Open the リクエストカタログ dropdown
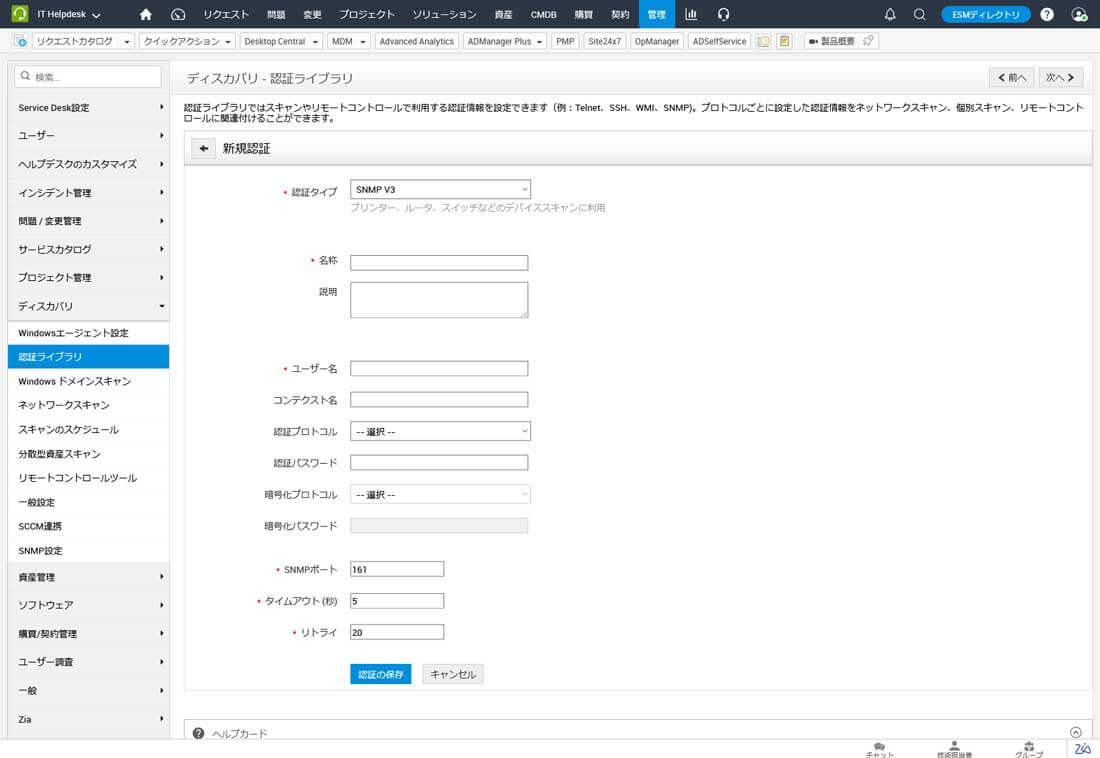Viewport: 1100px width, 758px height. [x=83, y=41]
